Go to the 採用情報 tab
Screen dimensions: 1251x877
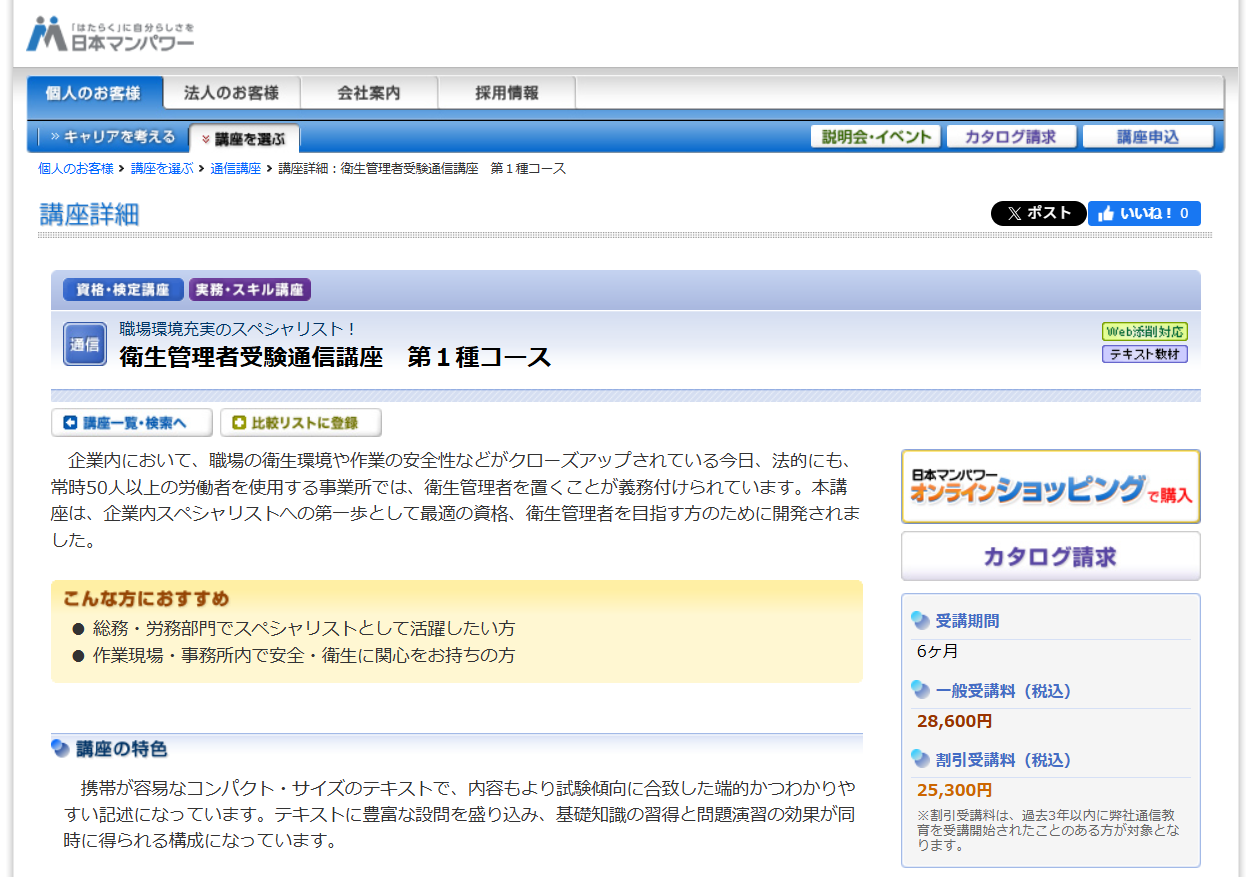click(506, 93)
